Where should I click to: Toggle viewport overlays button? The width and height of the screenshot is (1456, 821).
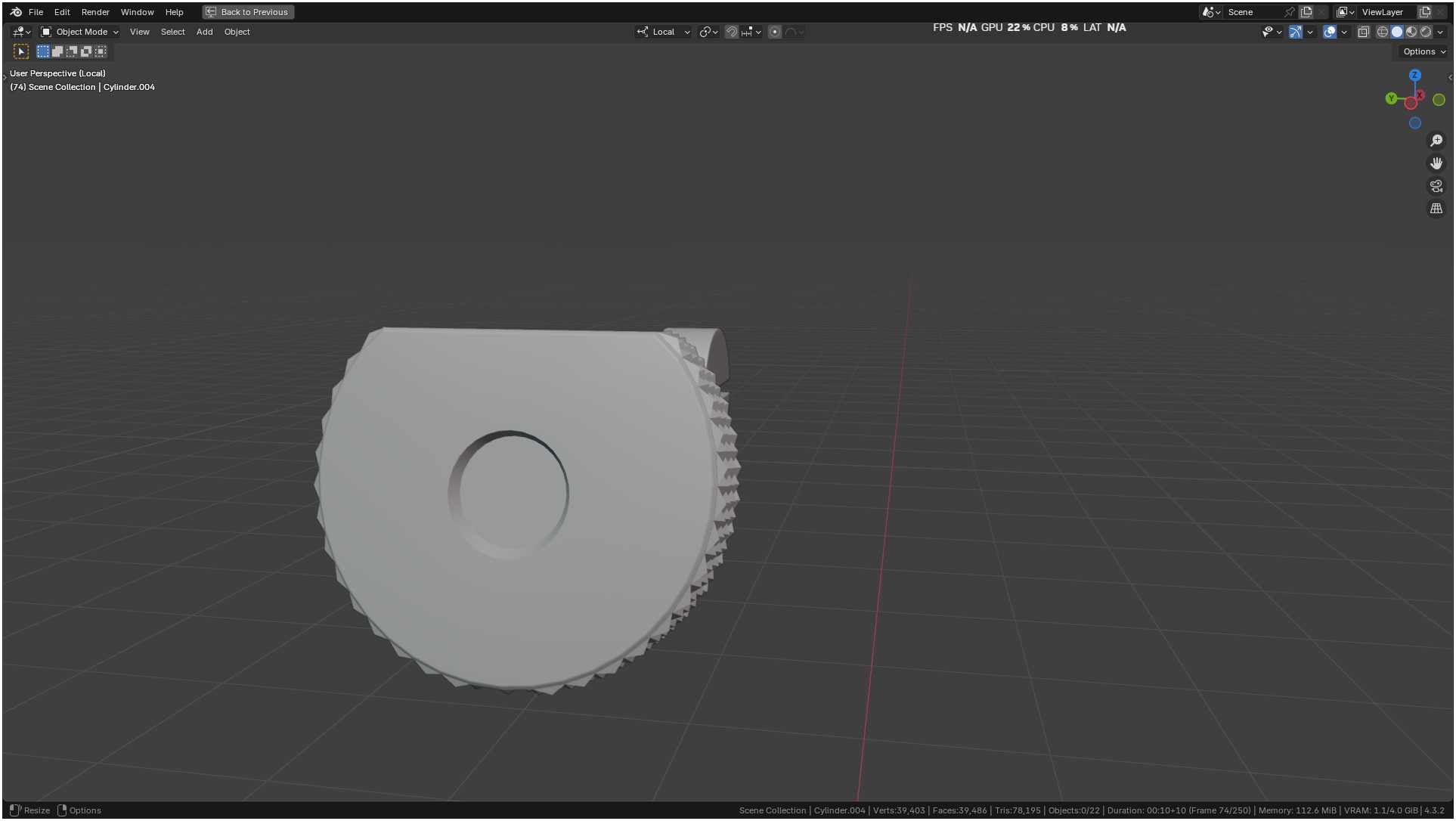[x=1330, y=32]
